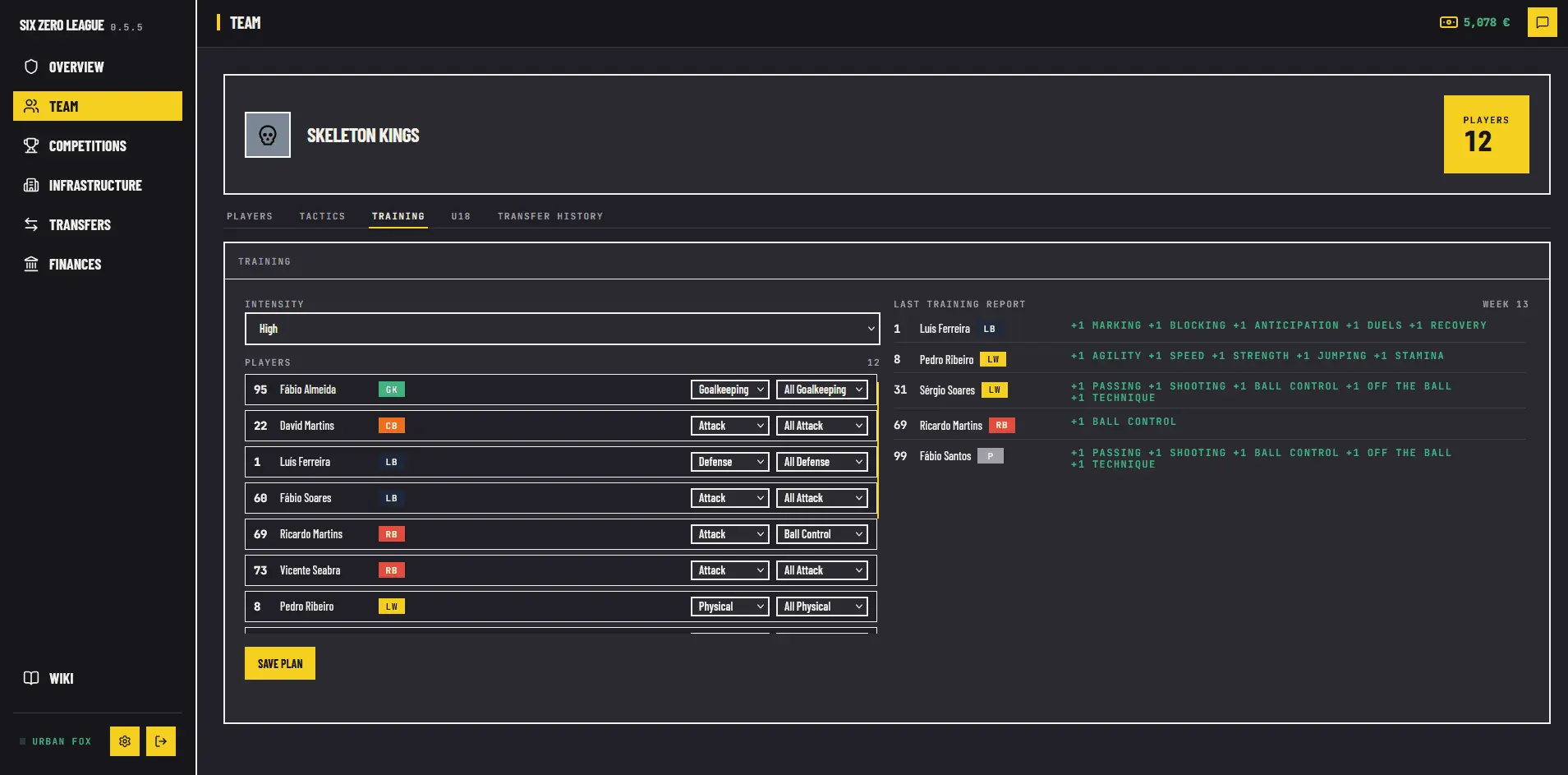1568x775 pixels.
Task: Click the Competitions trophy icon
Action: pos(31,145)
